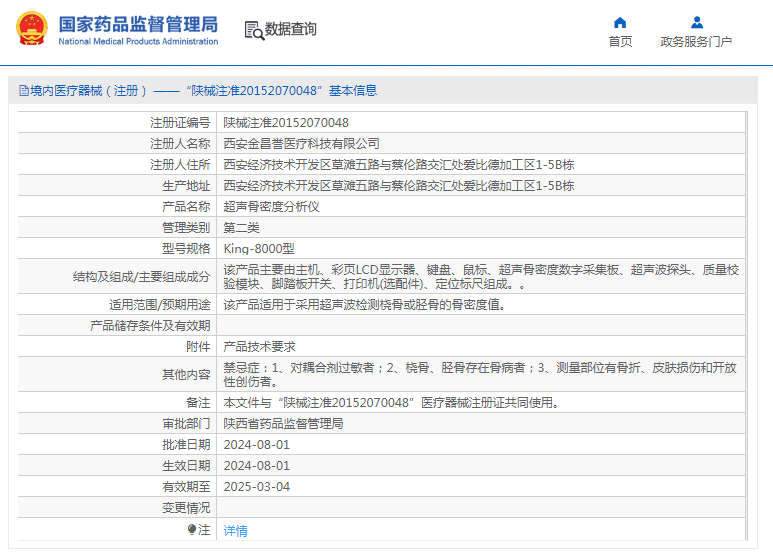Click the 适用范围/预期用途 label
773x553 pixels.
160,305
